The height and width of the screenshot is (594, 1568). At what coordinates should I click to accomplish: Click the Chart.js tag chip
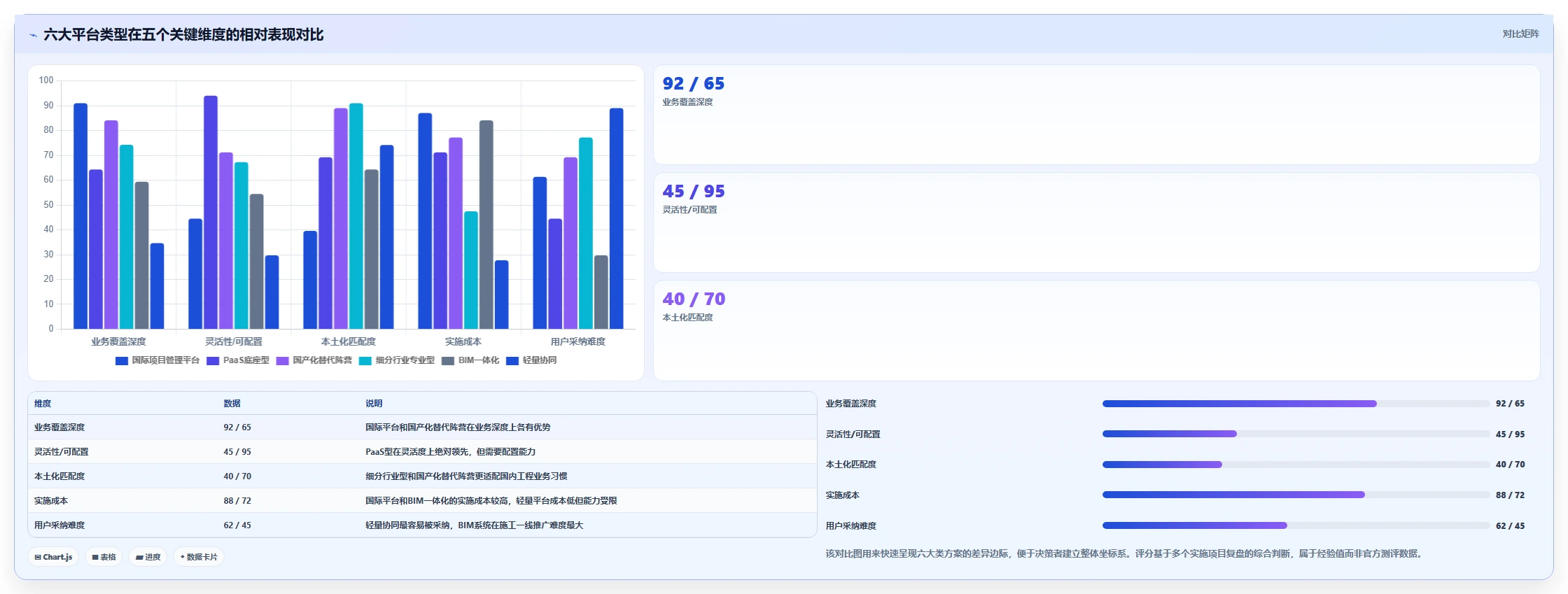tap(53, 557)
